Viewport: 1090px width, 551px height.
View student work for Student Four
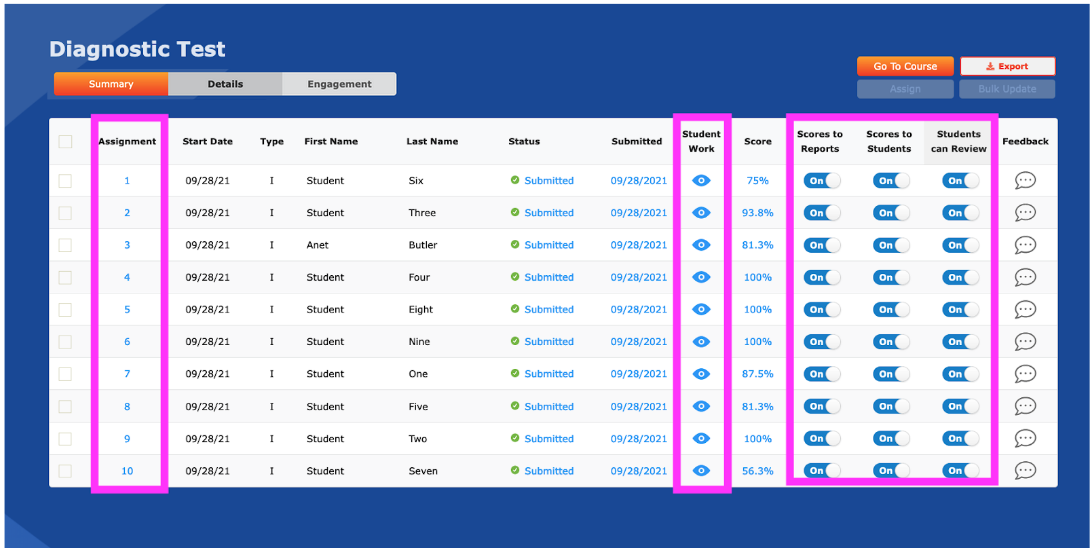(x=701, y=277)
